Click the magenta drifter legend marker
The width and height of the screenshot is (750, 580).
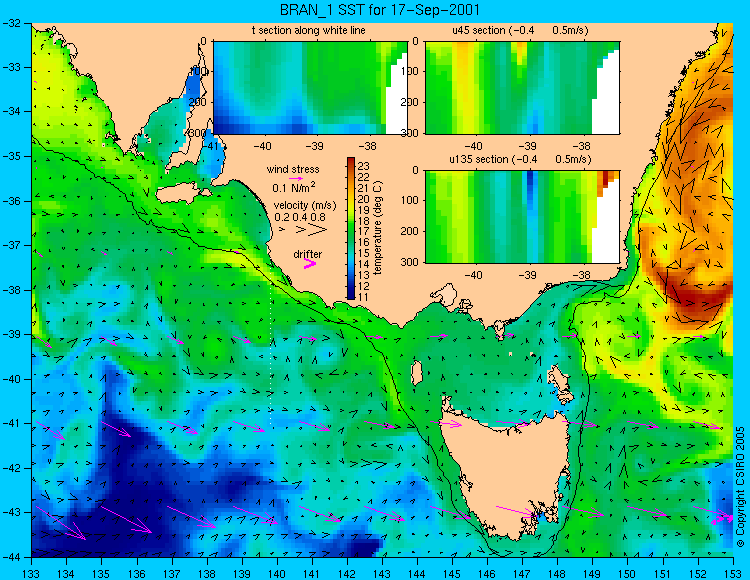pyautogui.click(x=310, y=264)
